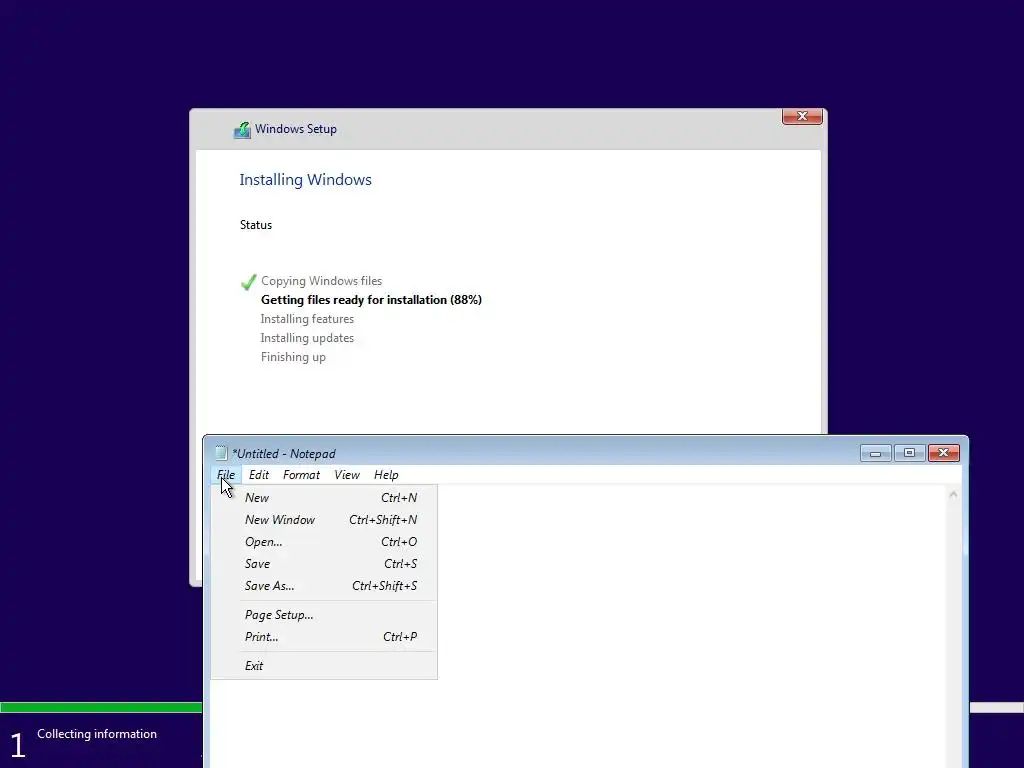1024x768 pixels.
Task: Click 'Copying Windows files' status text
Action: (x=321, y=281)
